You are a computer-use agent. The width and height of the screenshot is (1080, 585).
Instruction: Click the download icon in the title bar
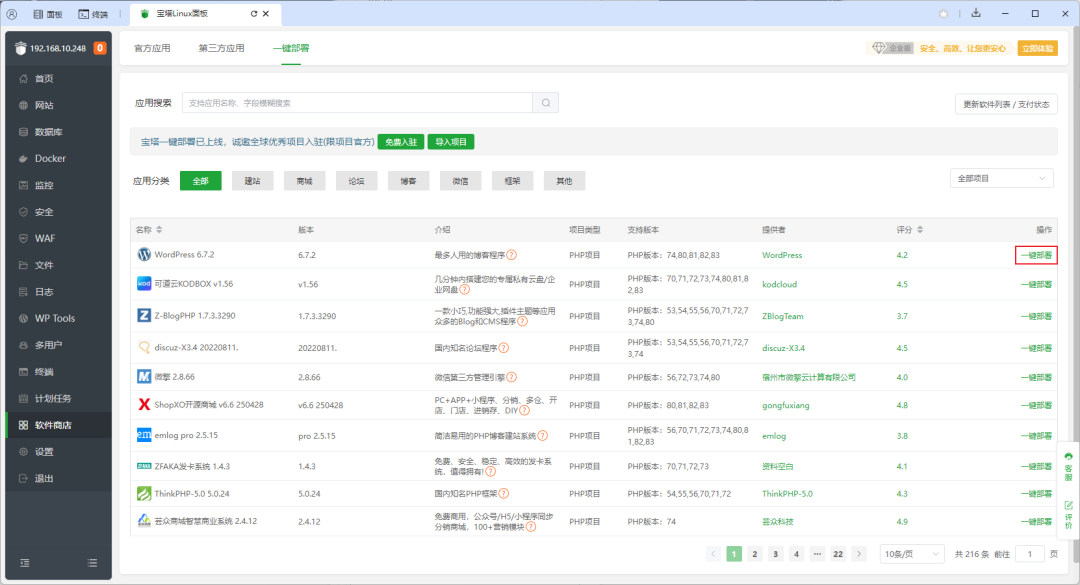975,13
